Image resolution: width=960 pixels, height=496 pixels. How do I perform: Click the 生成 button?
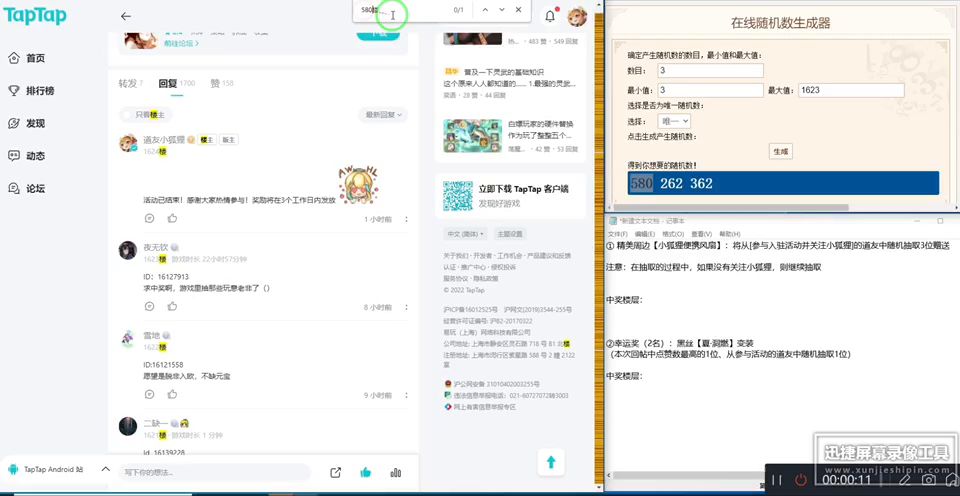[780, 151]
